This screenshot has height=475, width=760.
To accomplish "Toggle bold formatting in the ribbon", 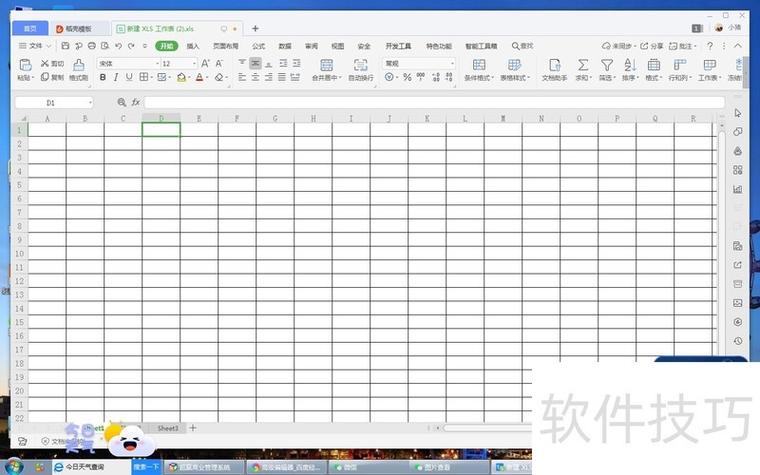I will click(x=103, y=77).
